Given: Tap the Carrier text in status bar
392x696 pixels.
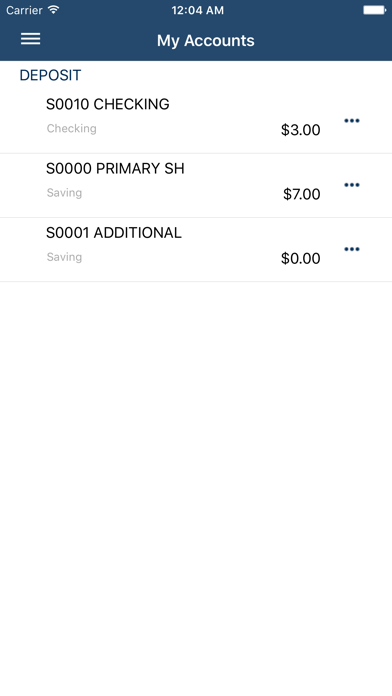Looking at the screenshot, I should [24, 10].
